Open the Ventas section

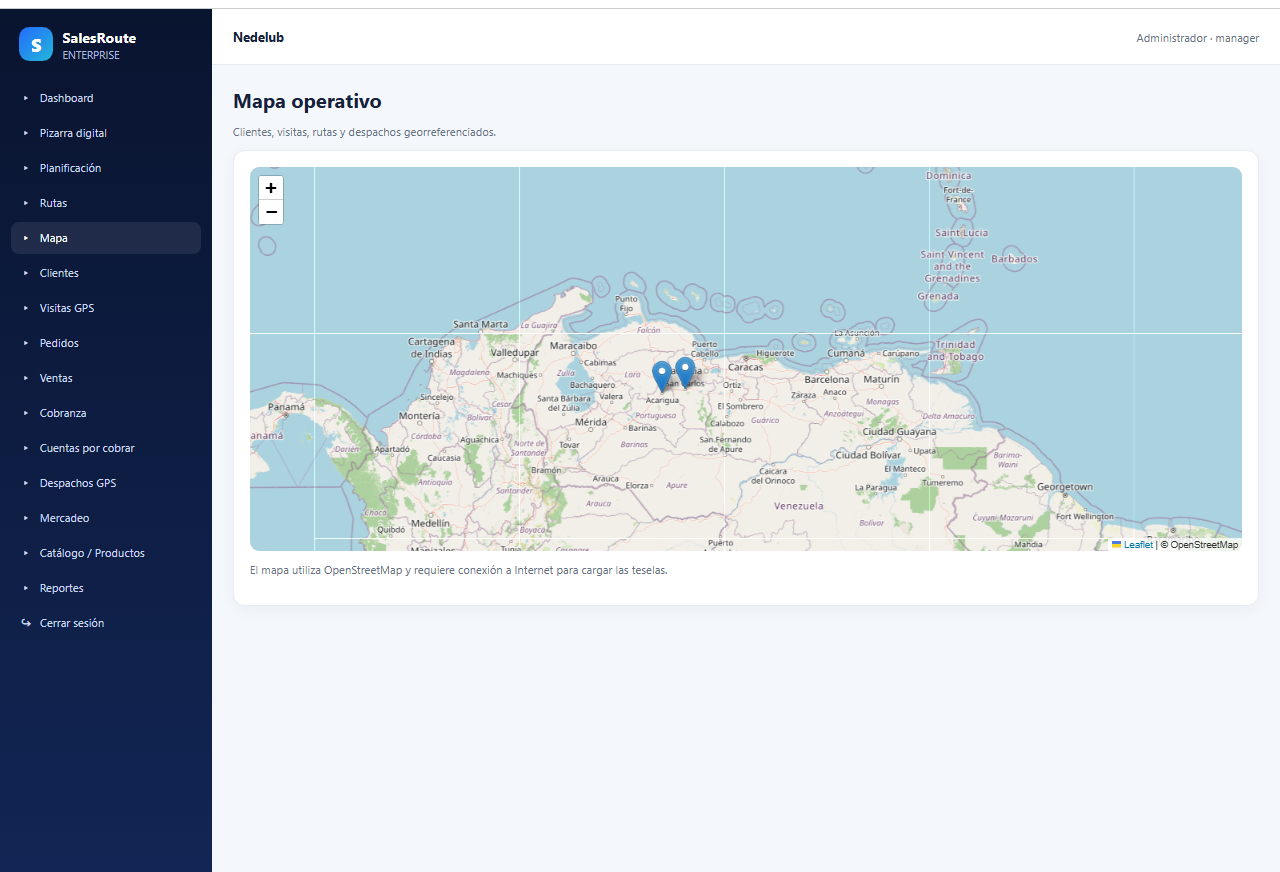pos(106,378)
